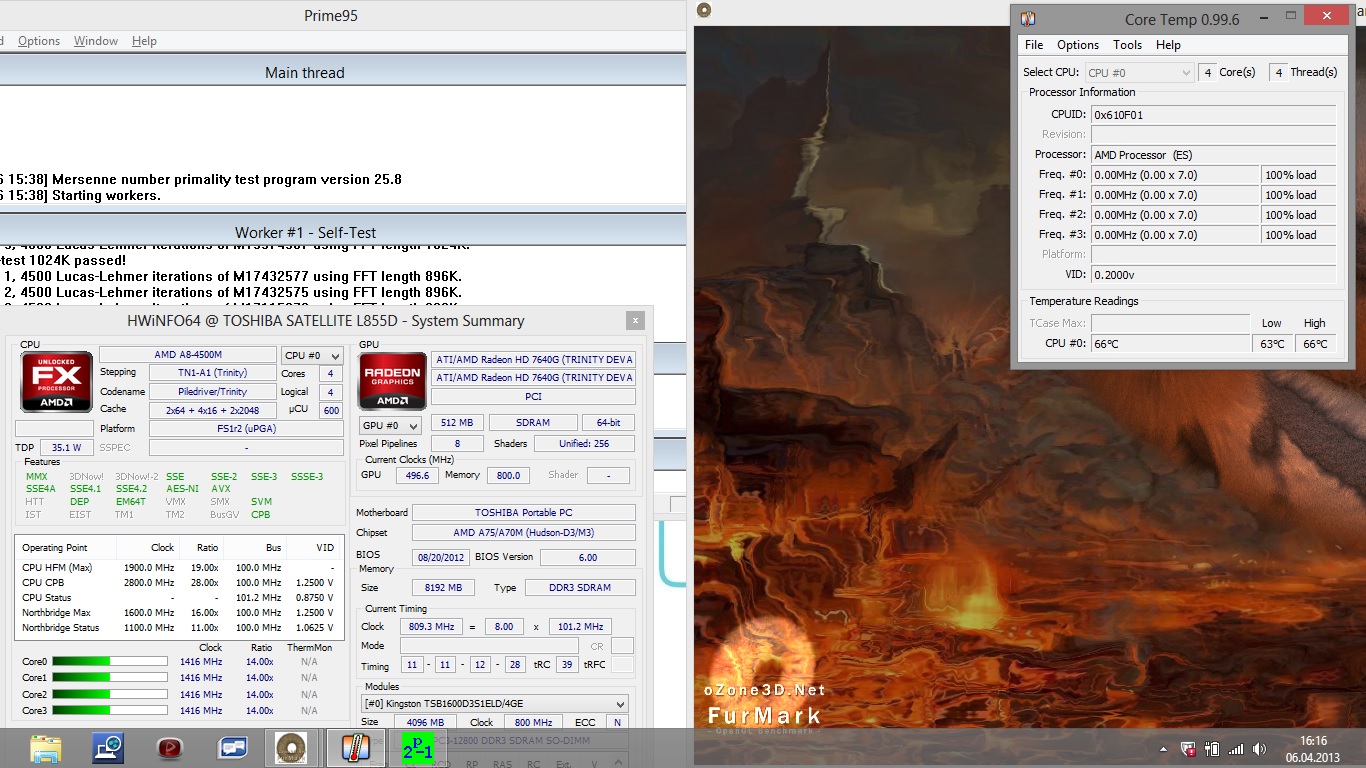Click the memory type 'DDR3 SDRAM'

tap(580, 588)
